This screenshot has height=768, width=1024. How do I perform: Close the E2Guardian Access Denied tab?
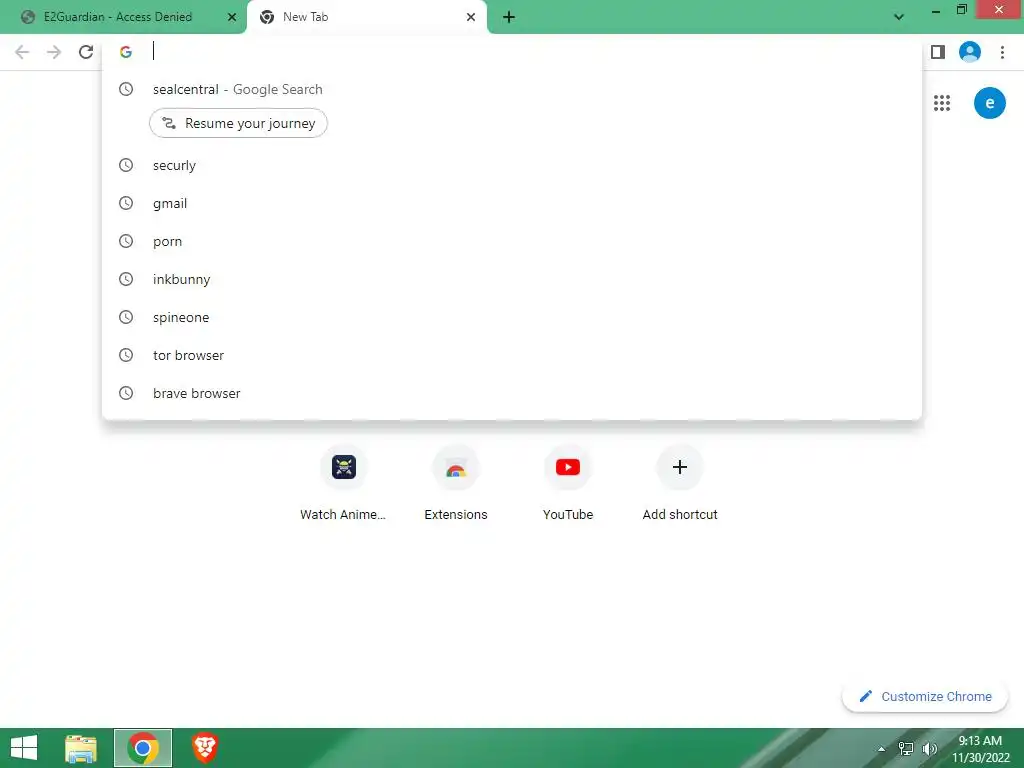click(232, 17)
